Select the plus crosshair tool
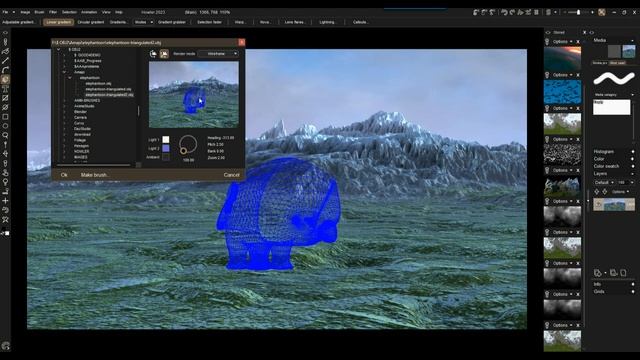Image resolution: width=640 pixels, height=360 pixels. [5, 200]
